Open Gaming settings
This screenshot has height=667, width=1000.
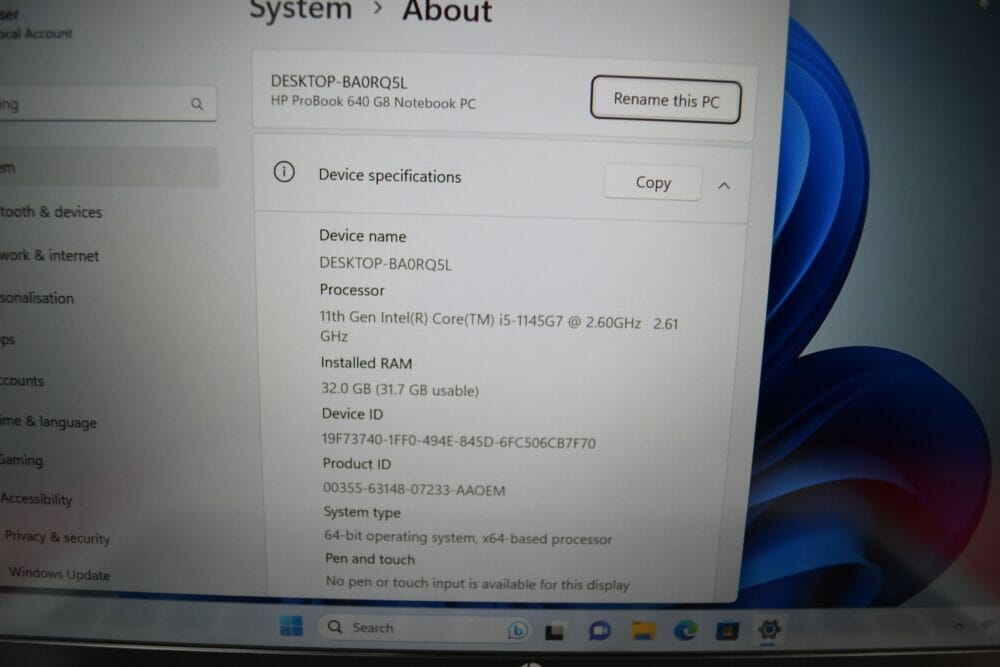(x=22, y=460)
